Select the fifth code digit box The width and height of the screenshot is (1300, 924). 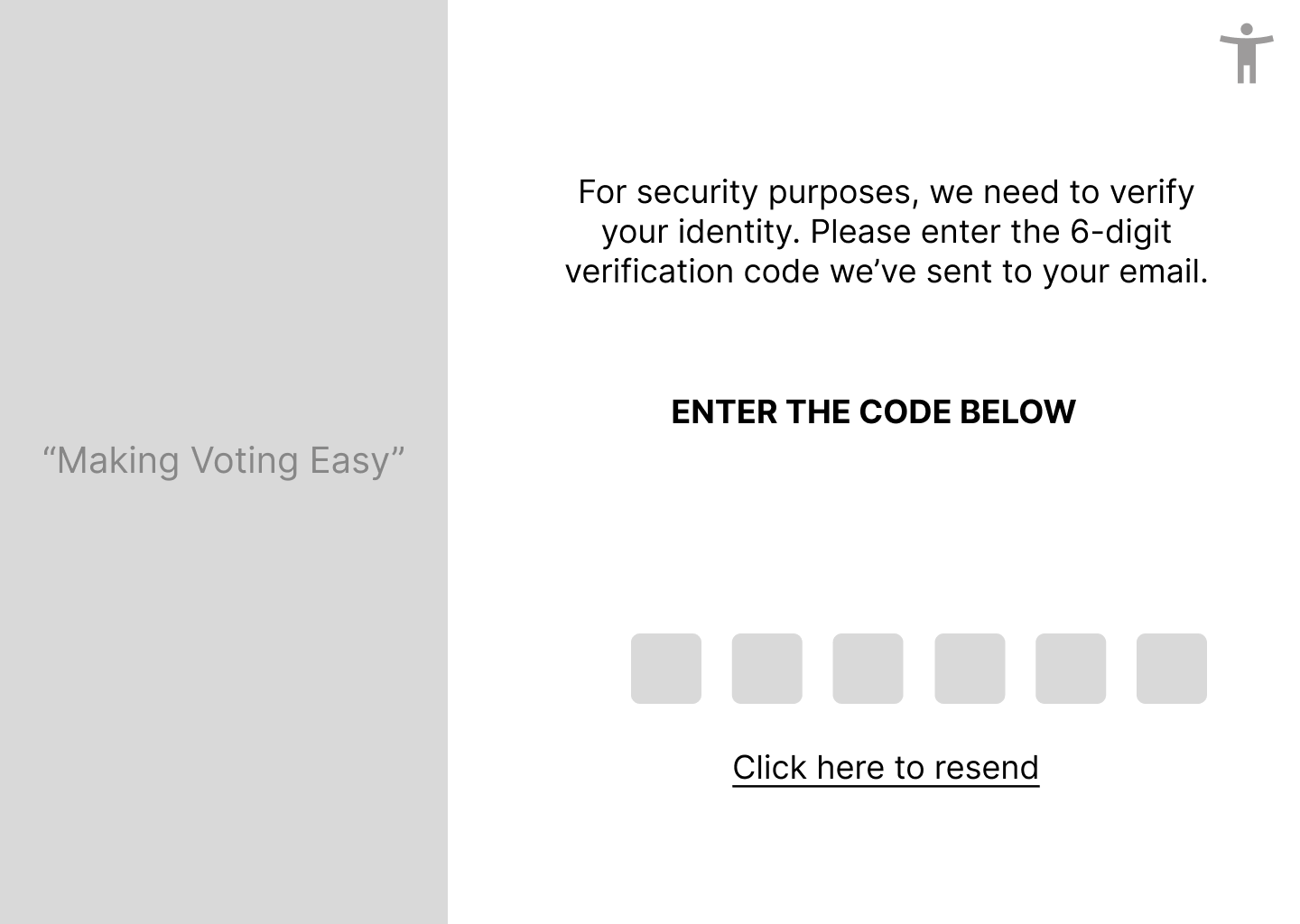pyautogui.click(x=1071, y=669)
